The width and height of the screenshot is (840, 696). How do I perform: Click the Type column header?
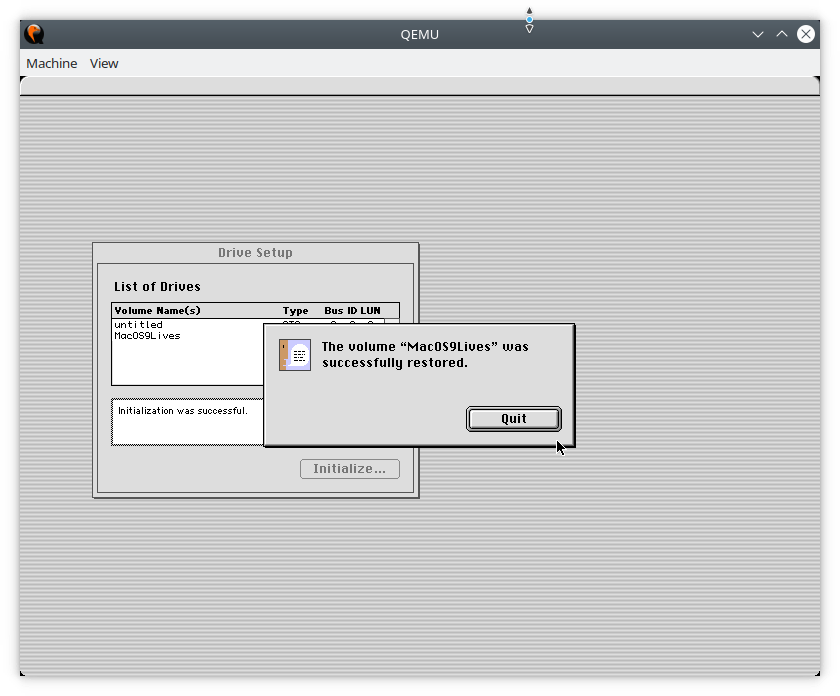click(295, 310)
